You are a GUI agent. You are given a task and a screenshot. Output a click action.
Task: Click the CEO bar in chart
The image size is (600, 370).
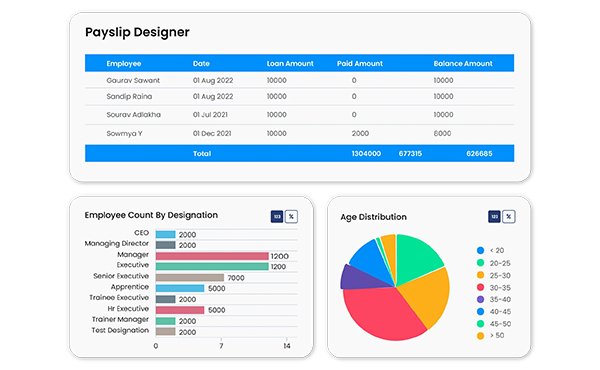pyautogui.click(x=165, y=234)
